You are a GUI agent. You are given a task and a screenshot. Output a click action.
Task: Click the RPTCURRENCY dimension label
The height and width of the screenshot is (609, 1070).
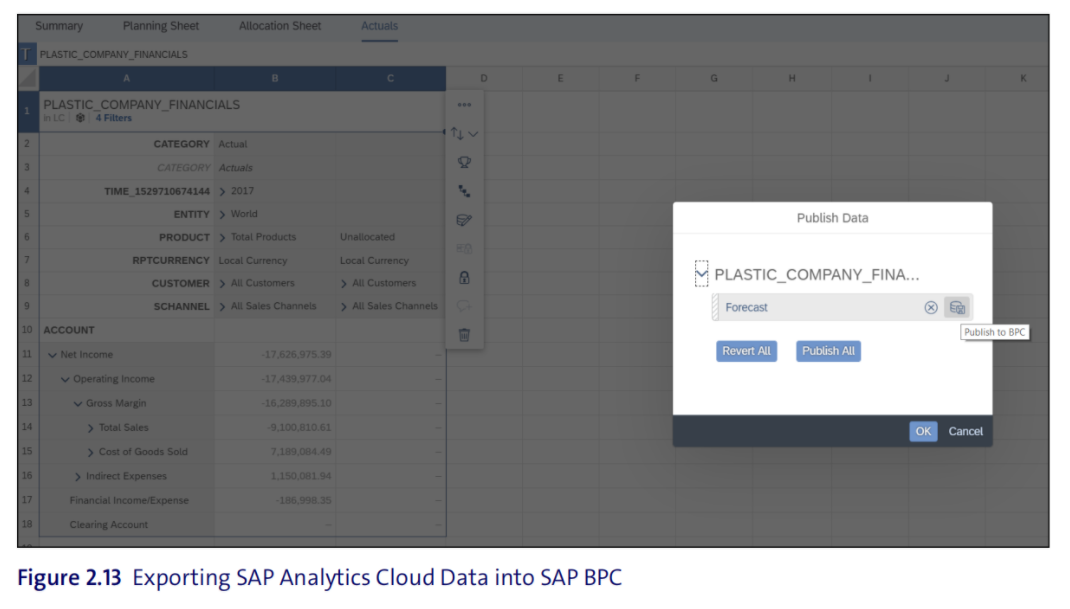click(171, 261)
